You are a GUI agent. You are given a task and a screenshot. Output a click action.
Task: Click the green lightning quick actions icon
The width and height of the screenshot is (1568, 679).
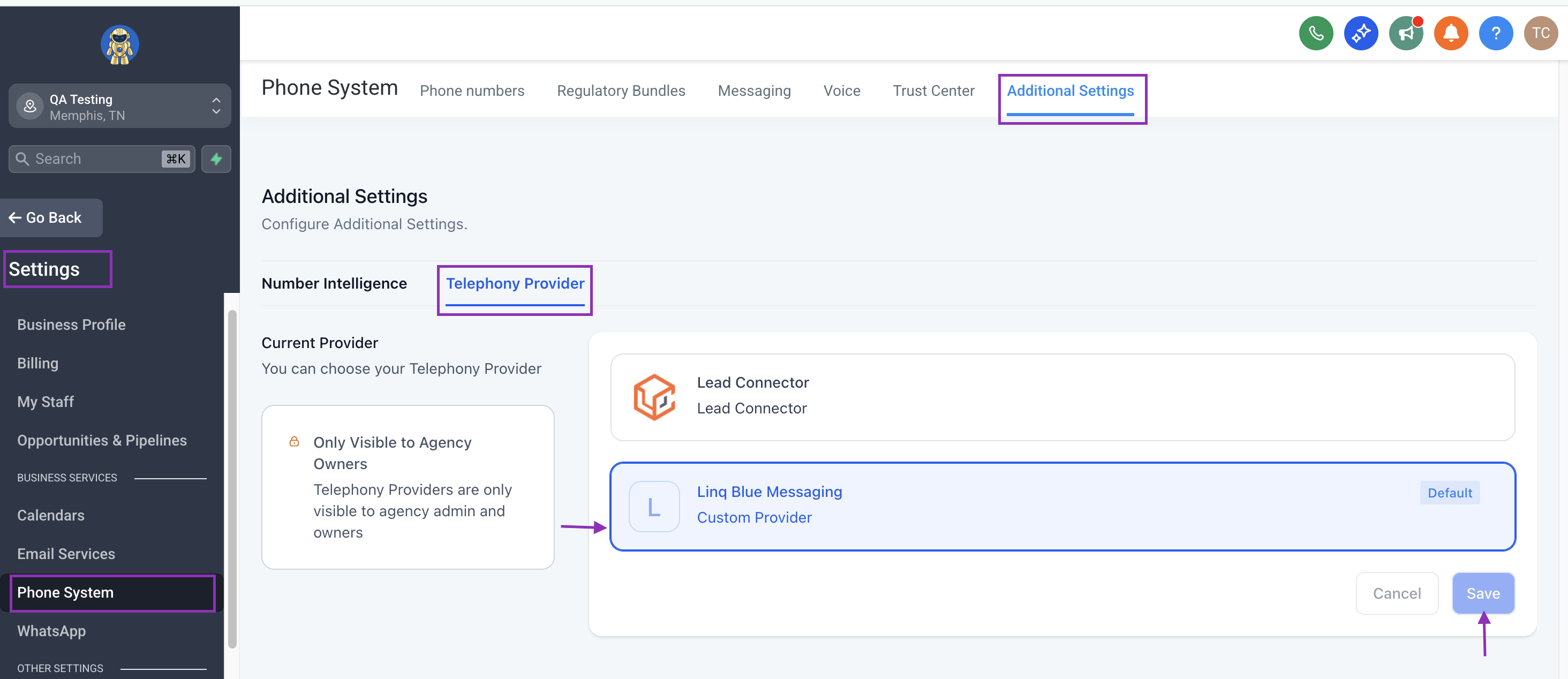pyautogui.click(x=216, y=159)
